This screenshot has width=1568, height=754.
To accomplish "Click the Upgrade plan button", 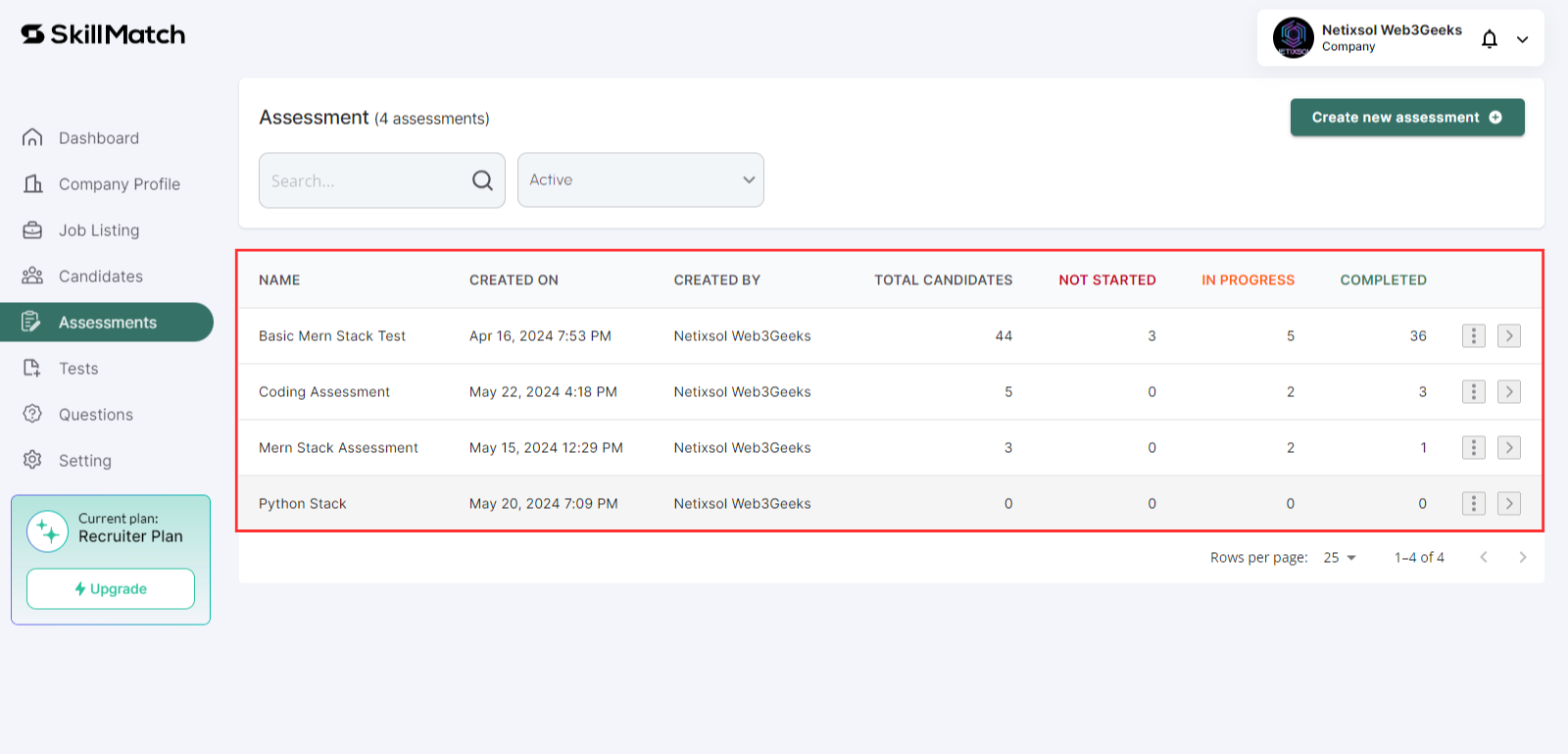I will pyautogui.click(x=111, y=589).
